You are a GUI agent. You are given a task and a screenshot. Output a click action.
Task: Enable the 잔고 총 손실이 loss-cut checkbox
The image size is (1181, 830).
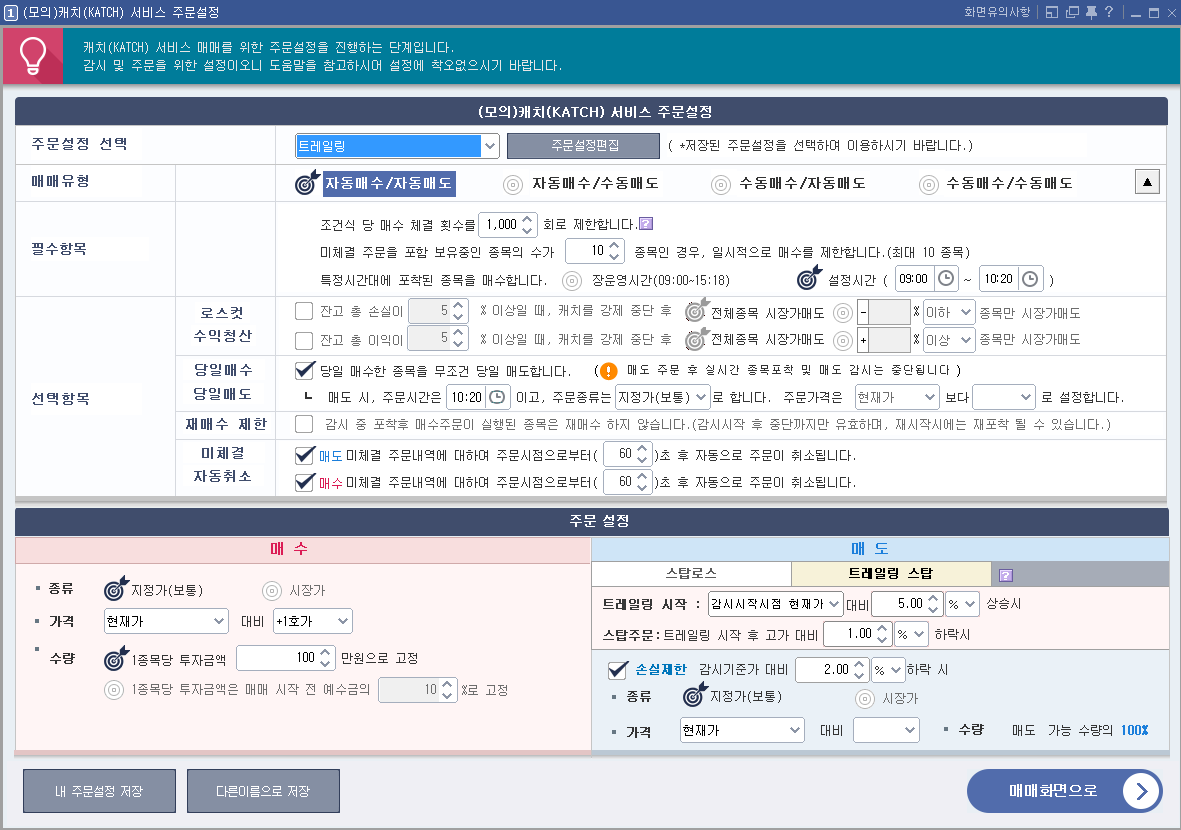point(304,311)
